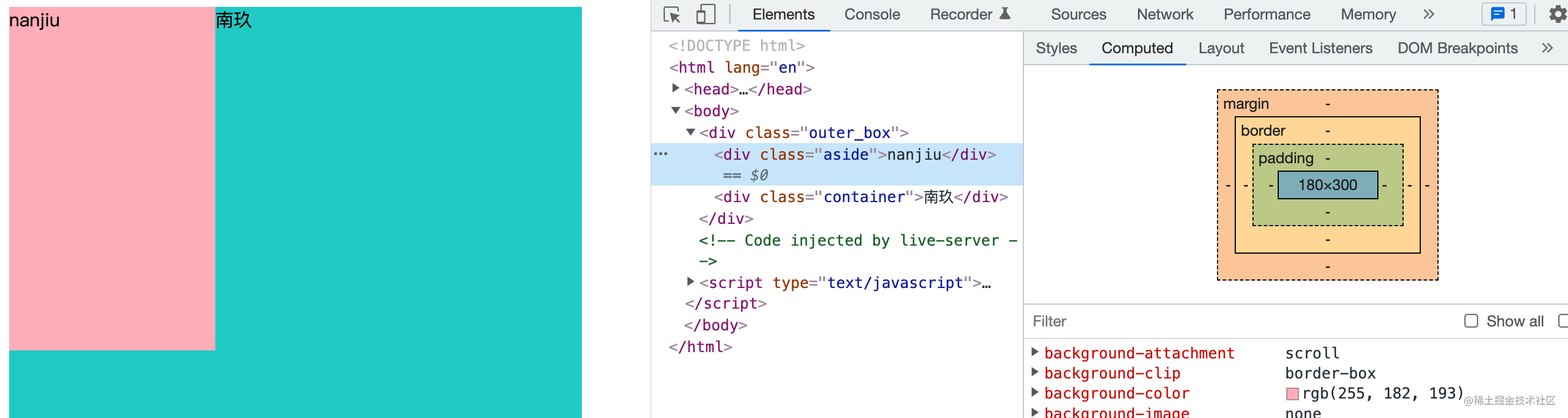Open the Performance tab
Screen dimensions: 1568x418
tap(1267, 15)
